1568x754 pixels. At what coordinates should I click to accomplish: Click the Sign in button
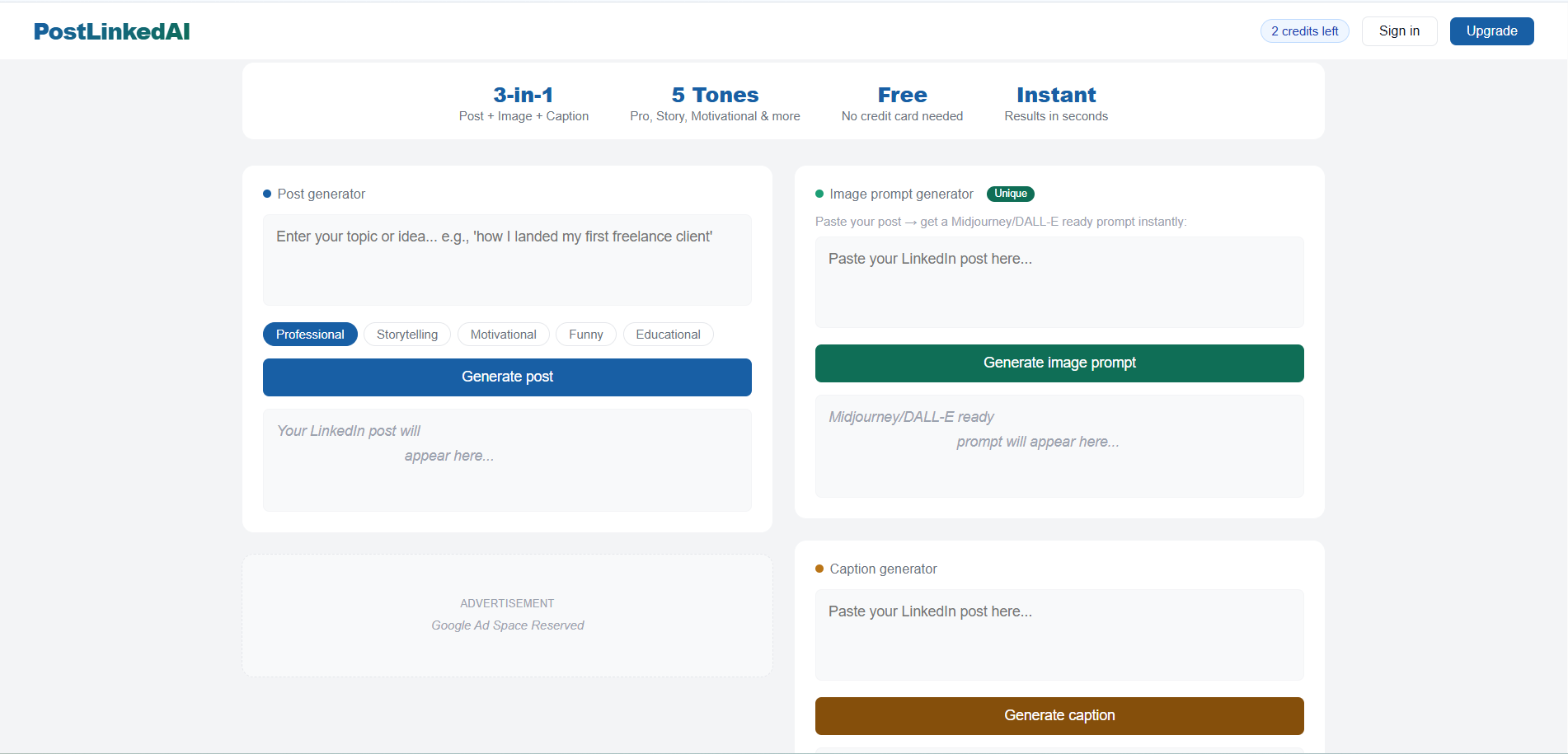1399,31
